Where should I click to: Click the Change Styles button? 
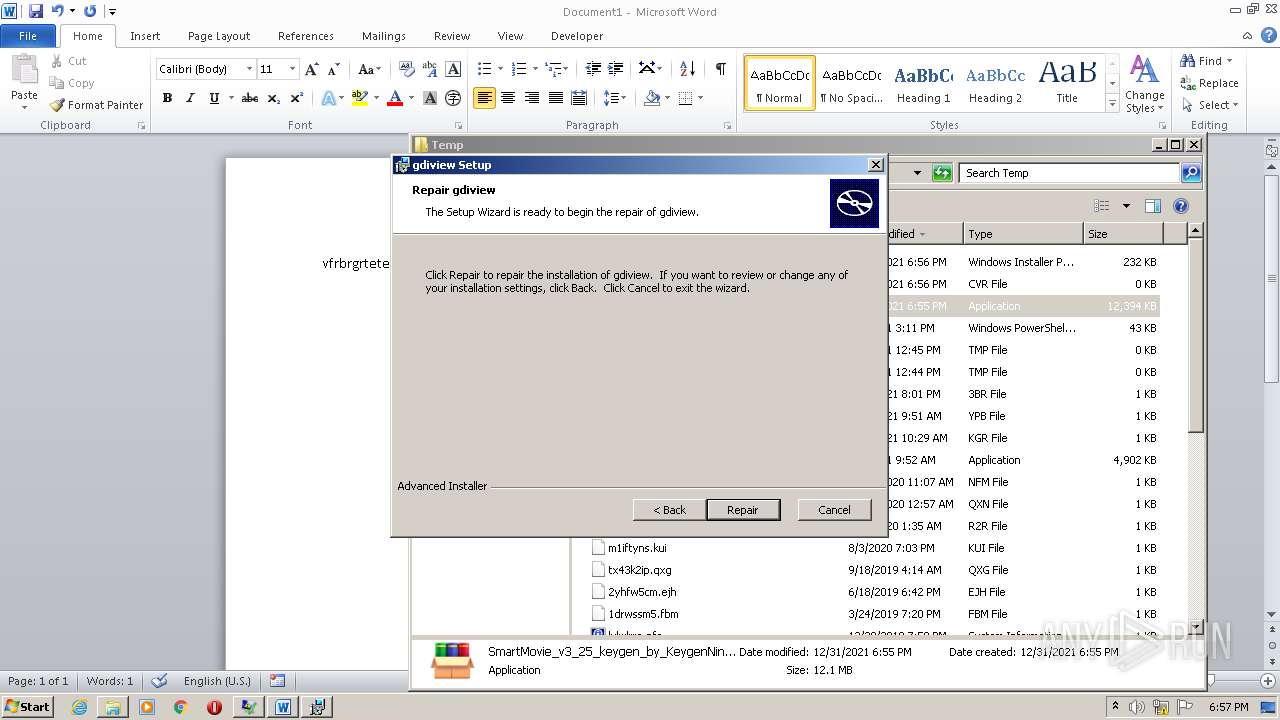point(1144,85)
